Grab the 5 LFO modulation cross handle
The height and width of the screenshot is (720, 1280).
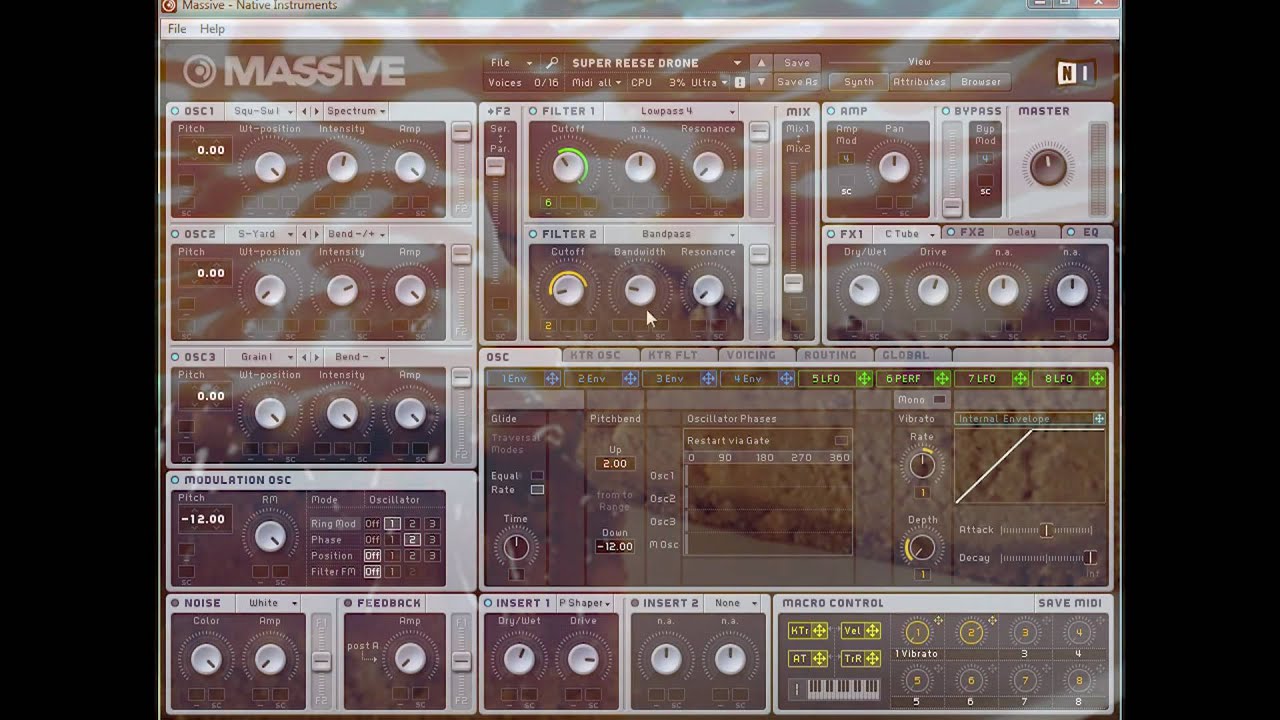pos(864,379)
